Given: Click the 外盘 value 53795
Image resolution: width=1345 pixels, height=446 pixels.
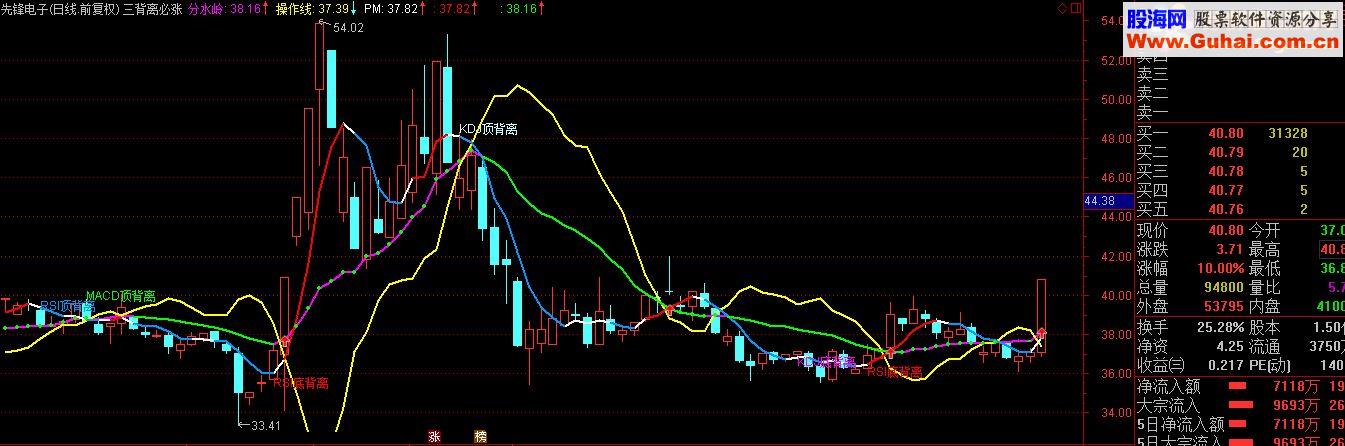Looking at the screenshot, I should 1223,306.
